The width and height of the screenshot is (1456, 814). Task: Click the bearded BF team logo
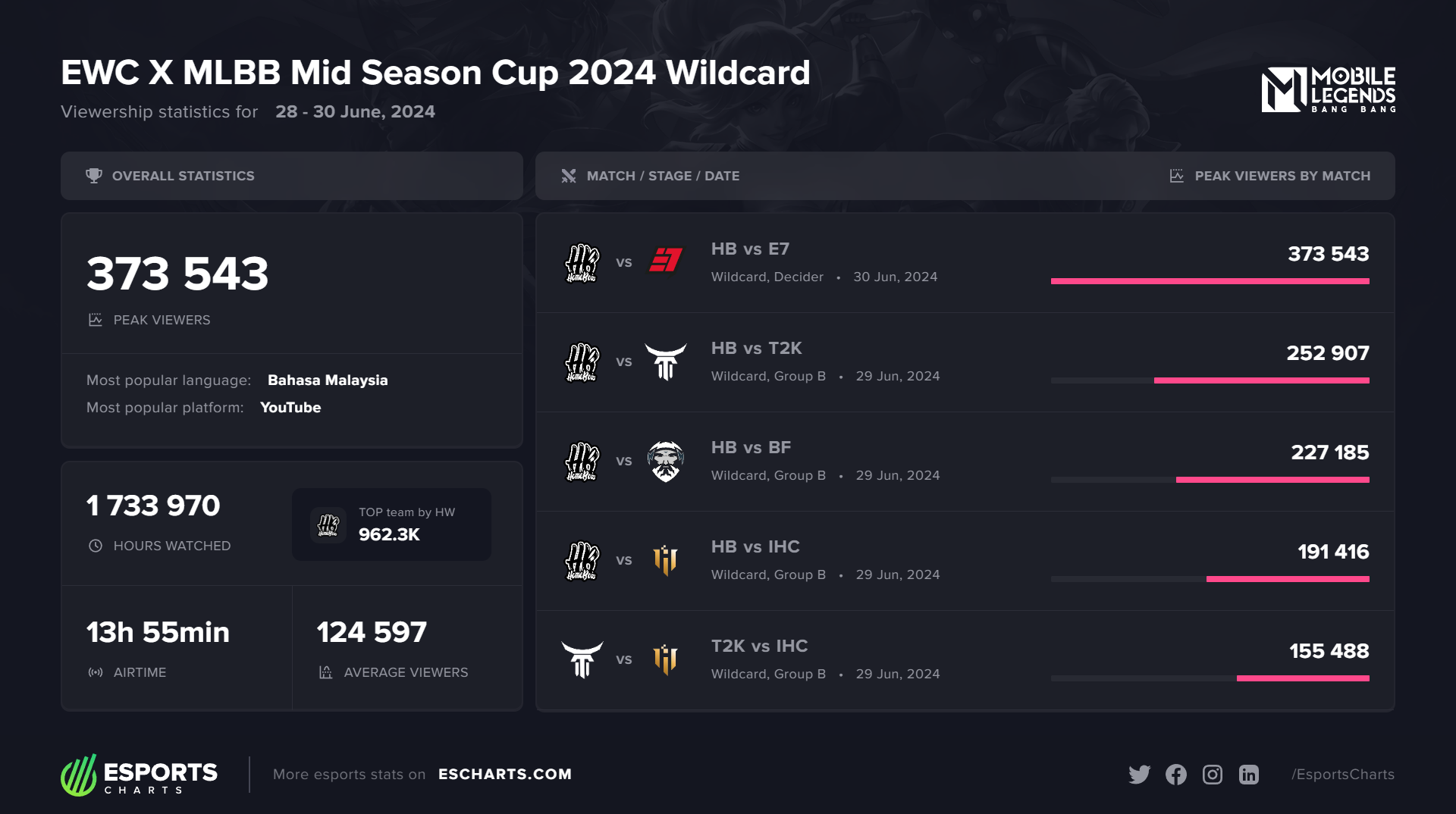666,461
